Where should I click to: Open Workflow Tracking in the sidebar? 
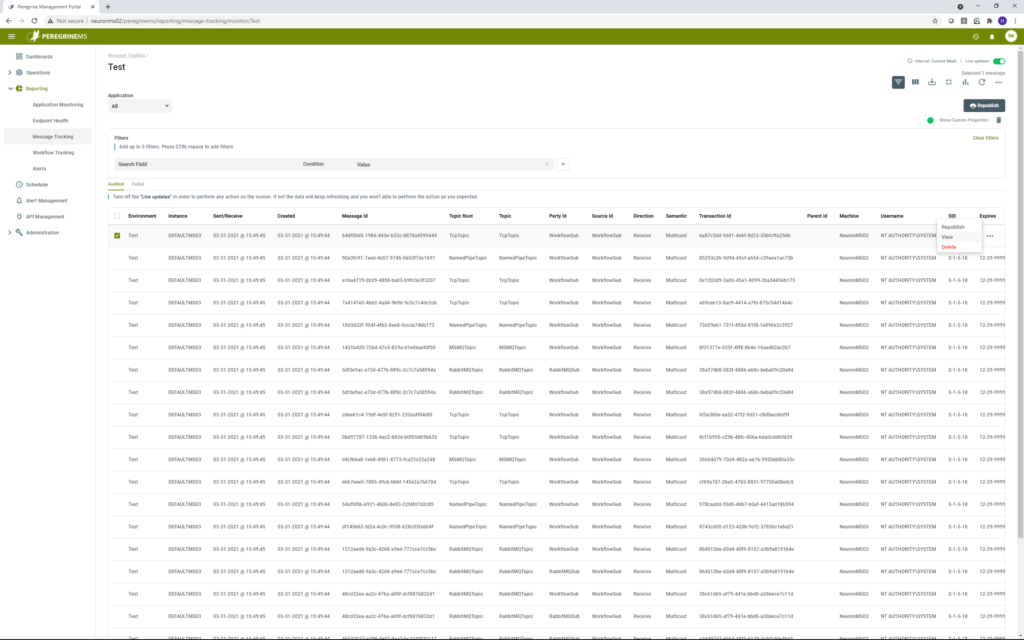[x=53, y=152]
